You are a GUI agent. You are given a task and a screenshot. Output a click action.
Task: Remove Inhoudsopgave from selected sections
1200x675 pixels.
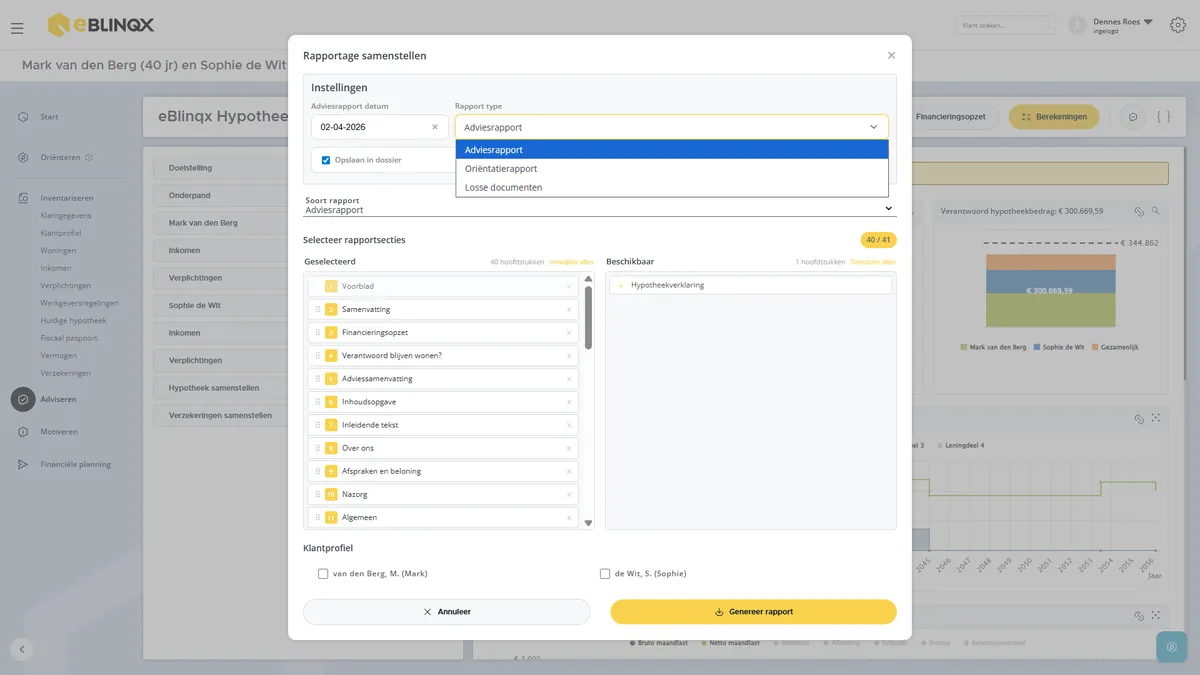click(x=569, y=402)
